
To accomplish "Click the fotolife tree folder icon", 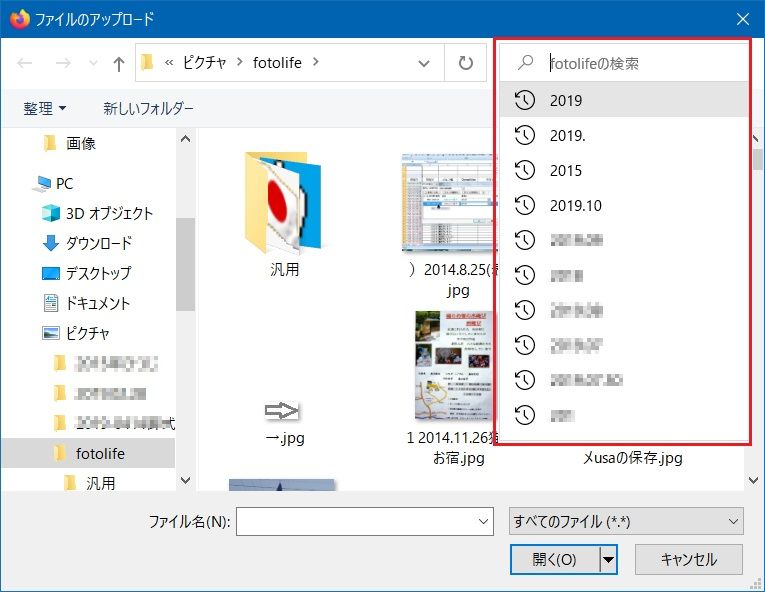I will click(60, 453).
